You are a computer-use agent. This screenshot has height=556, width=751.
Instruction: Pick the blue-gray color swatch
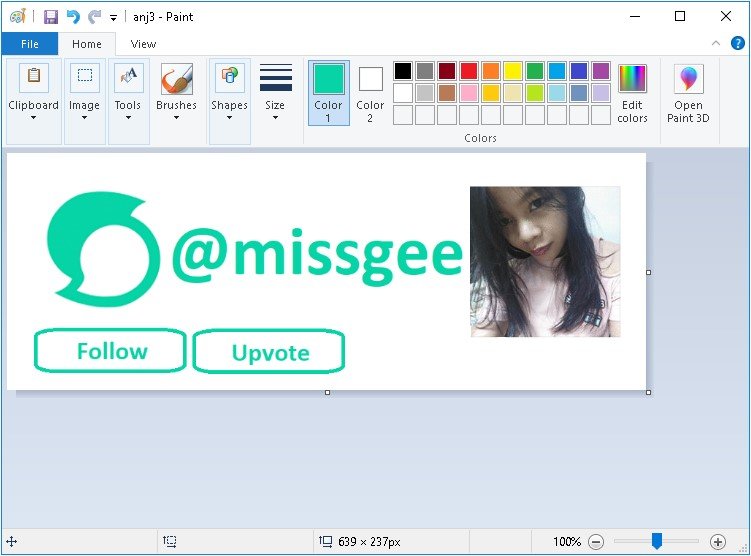coord(579,93)
